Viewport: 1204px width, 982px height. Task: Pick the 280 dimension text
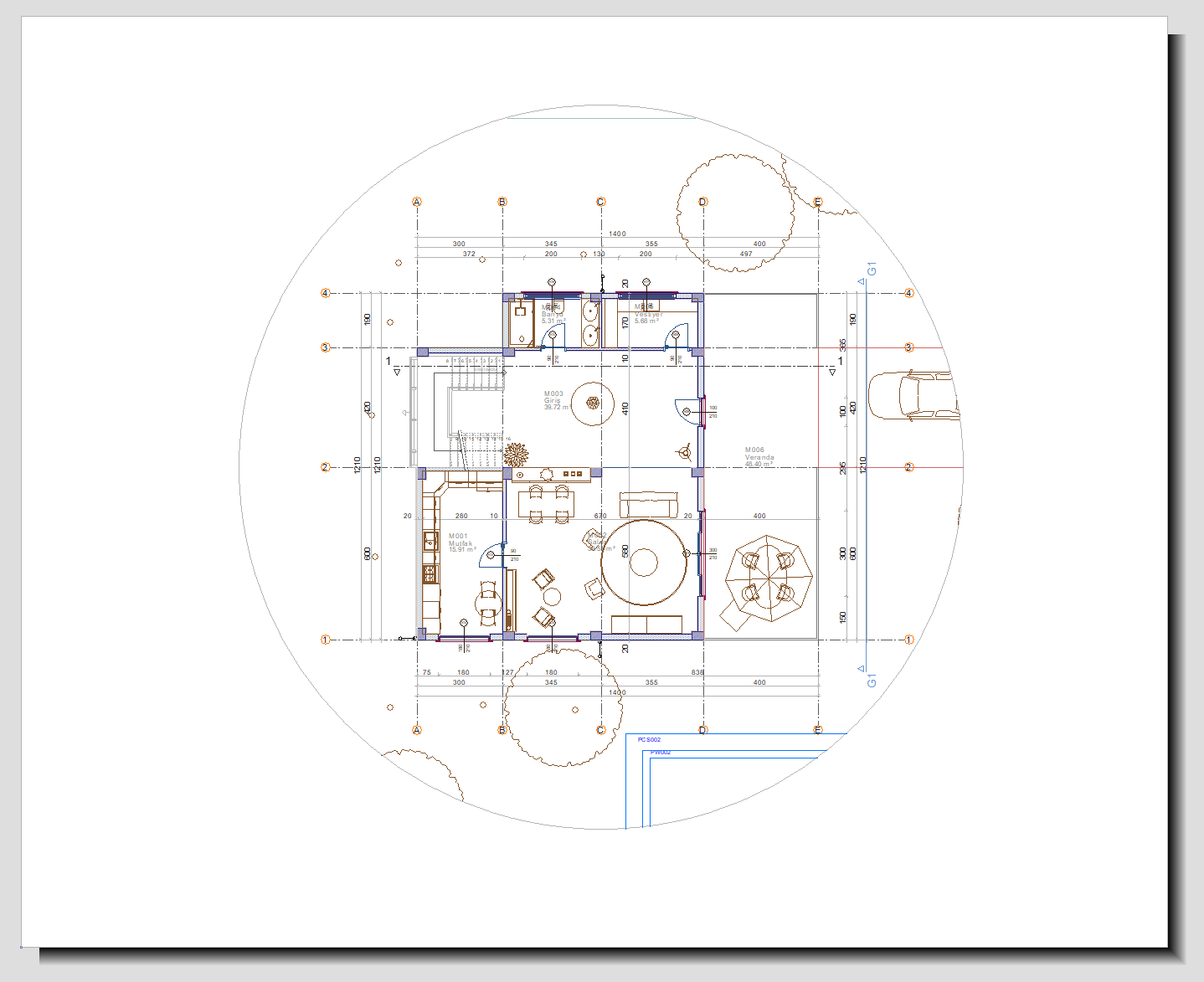[461, 516]
